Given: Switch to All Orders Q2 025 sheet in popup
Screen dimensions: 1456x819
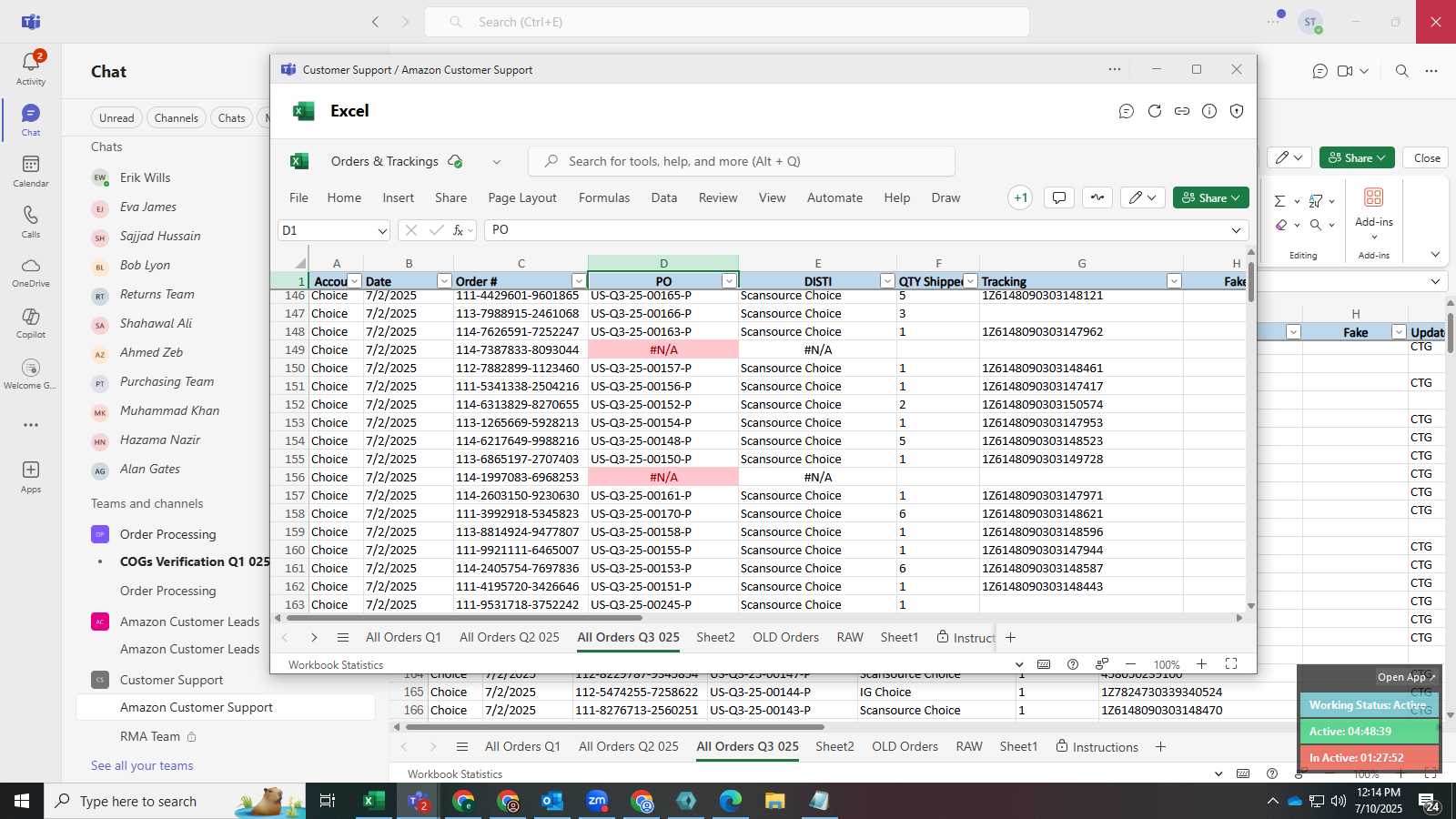Looking at the screenshot, I should click(509, 637).
